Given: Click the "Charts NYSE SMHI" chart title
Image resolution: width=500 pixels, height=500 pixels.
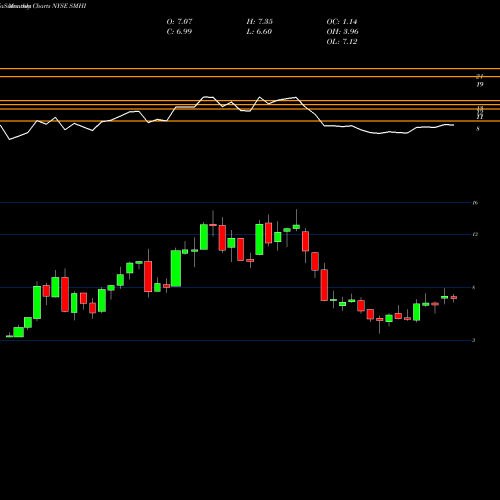Looking at the screenshot, I should pos(60,6).
